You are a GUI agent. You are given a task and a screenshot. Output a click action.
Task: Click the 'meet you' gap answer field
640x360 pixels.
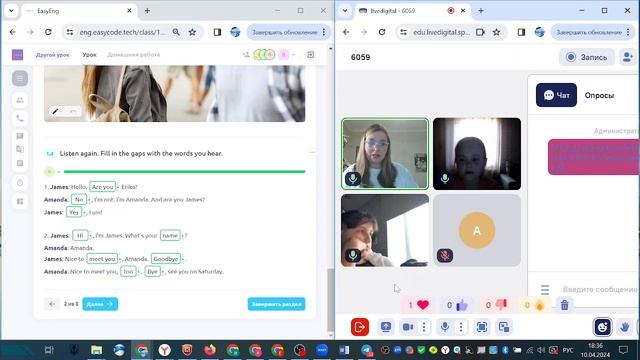coord(102,259)
